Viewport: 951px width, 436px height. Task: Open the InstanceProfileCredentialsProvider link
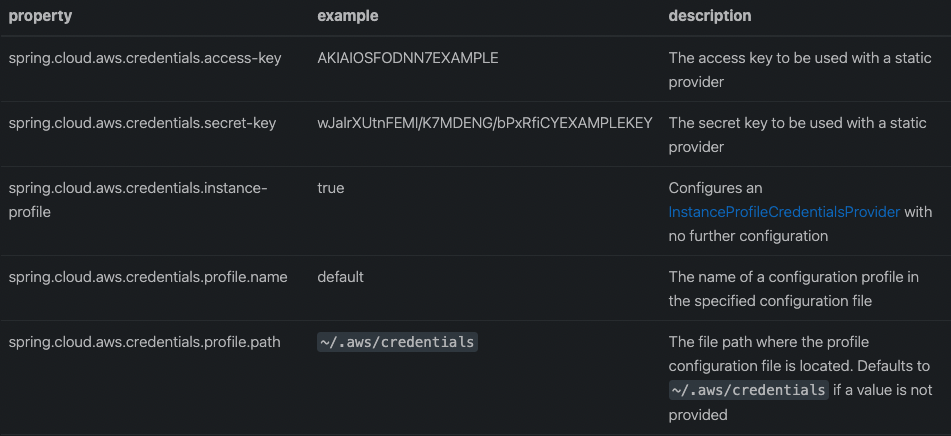[784, 212]
